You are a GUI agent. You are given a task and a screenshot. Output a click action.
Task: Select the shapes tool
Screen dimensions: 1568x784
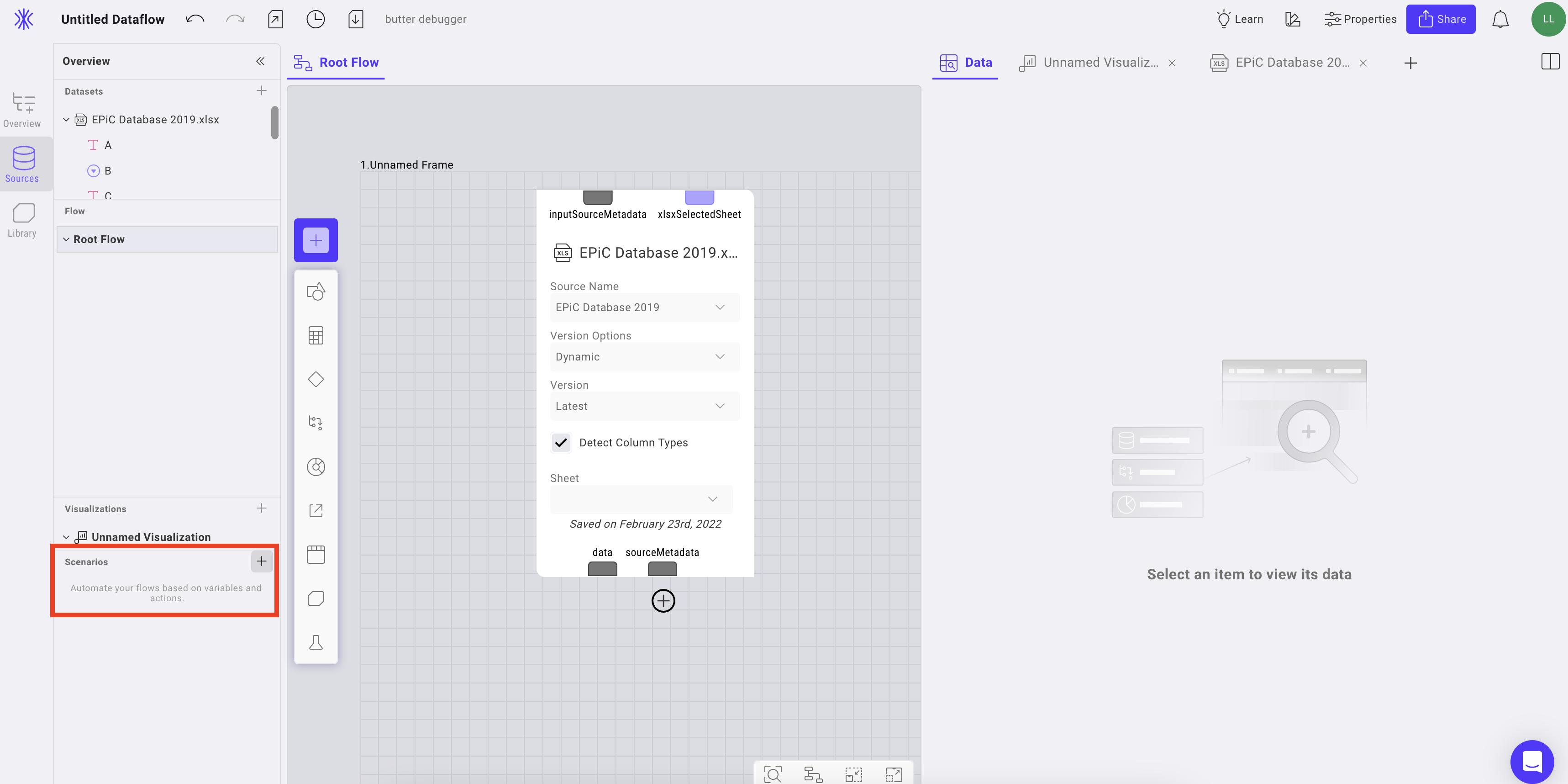(x=316, y=292)
